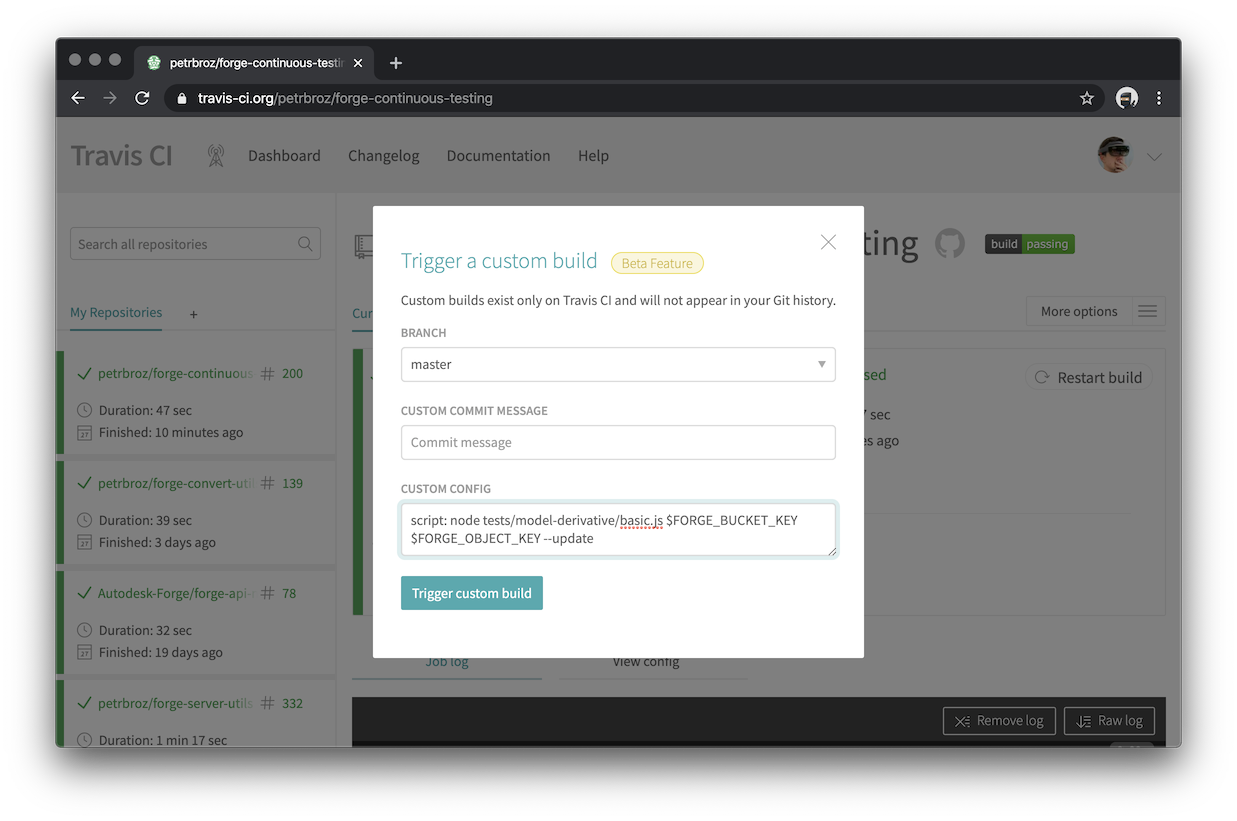Click the Custom Config text area
1237x821 pixels.
click(618, 529)
